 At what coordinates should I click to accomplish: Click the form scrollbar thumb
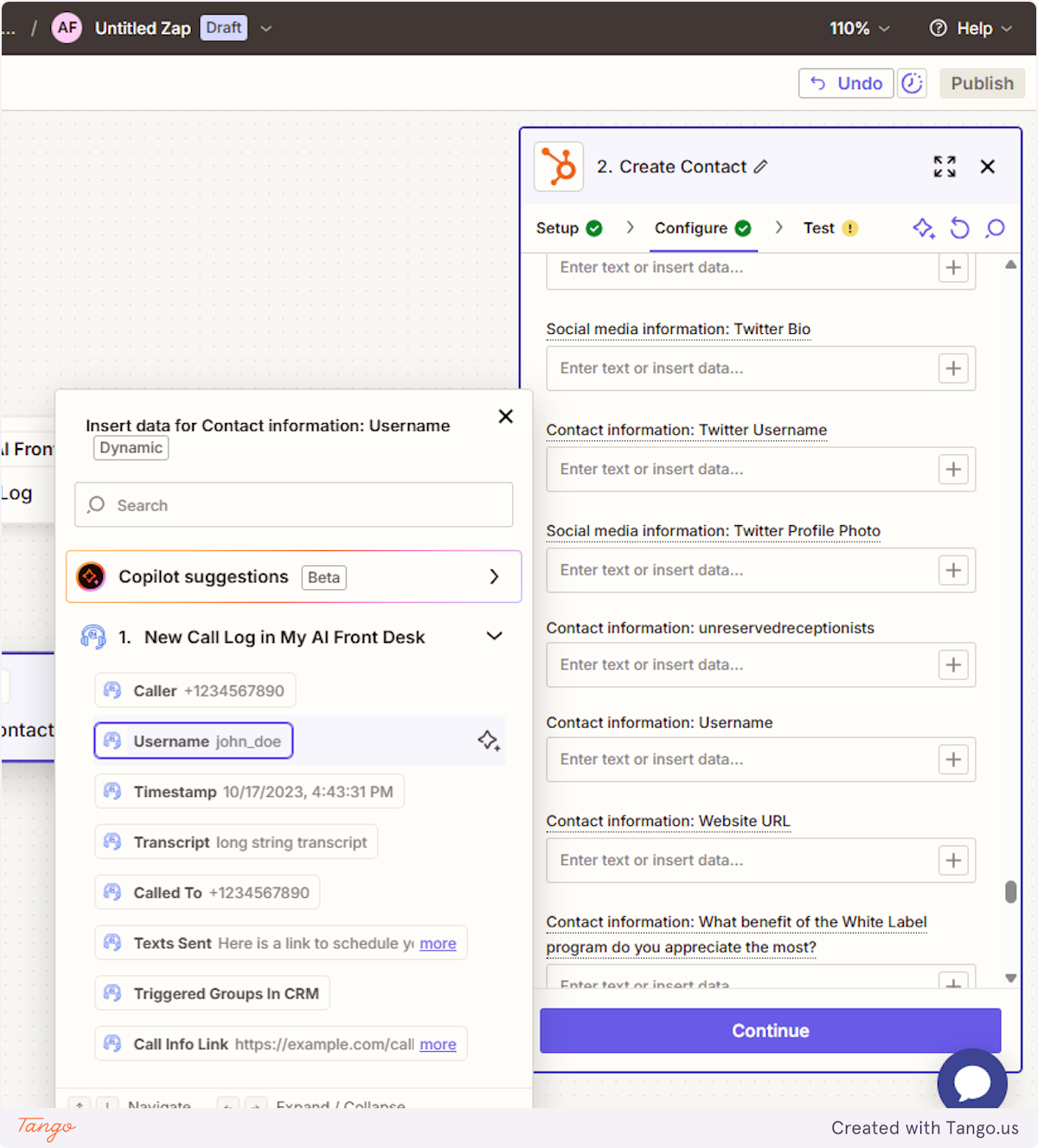(x=1010, y=892)
